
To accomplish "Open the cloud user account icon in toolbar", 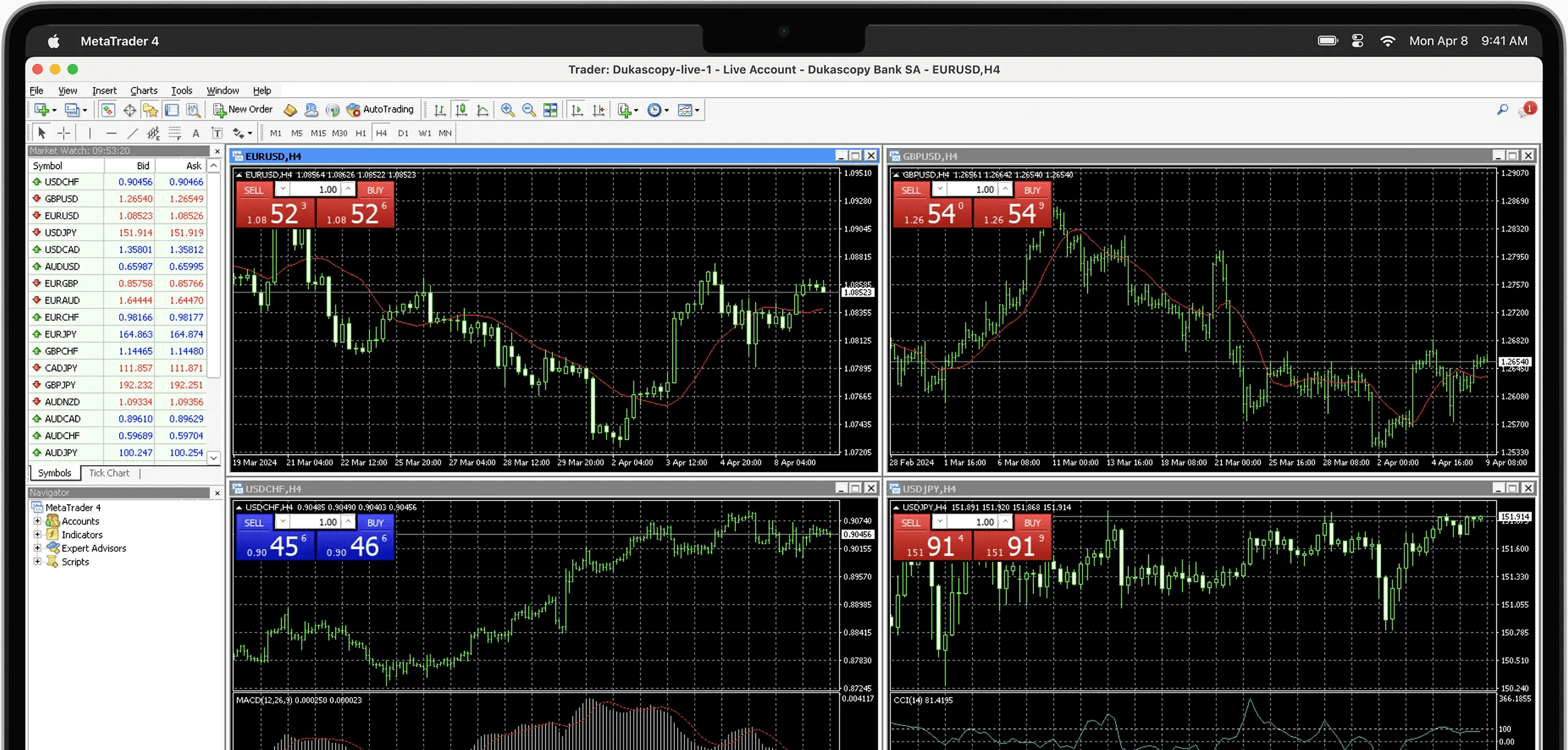I will 311,110.
